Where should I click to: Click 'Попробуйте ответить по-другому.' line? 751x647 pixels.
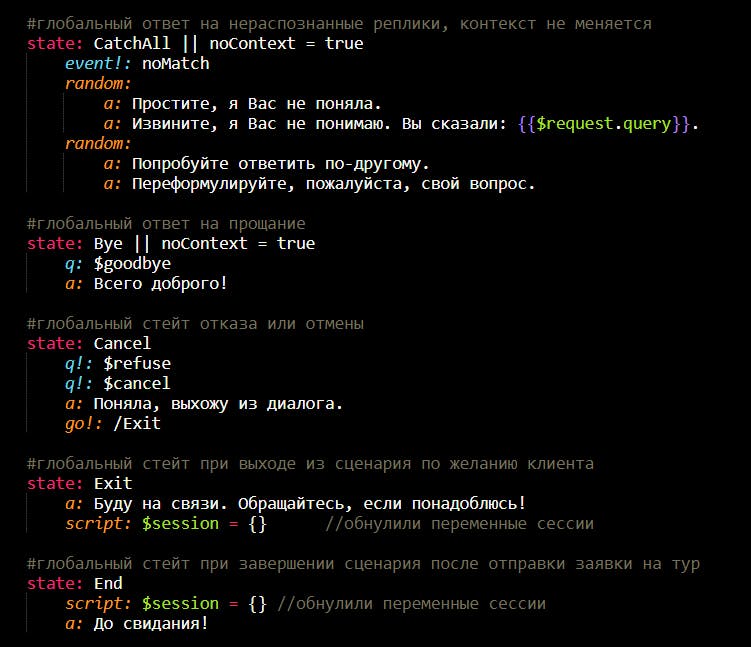click(281, 164)
